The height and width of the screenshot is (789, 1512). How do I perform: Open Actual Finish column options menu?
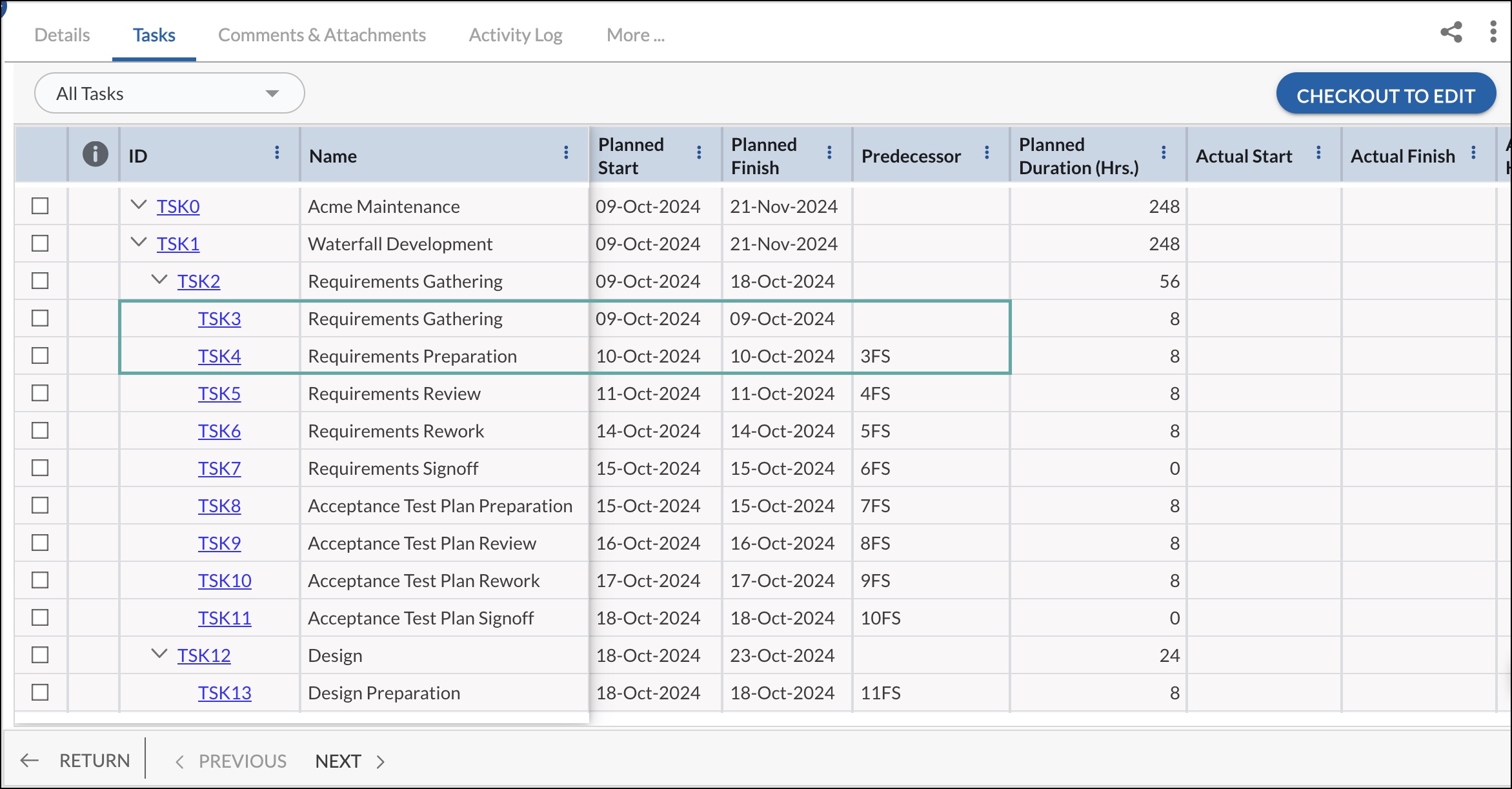click(x=1473, y=152)
